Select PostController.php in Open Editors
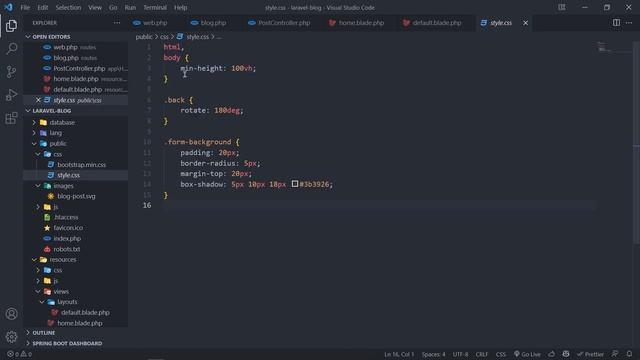 (x=79, y=69)
